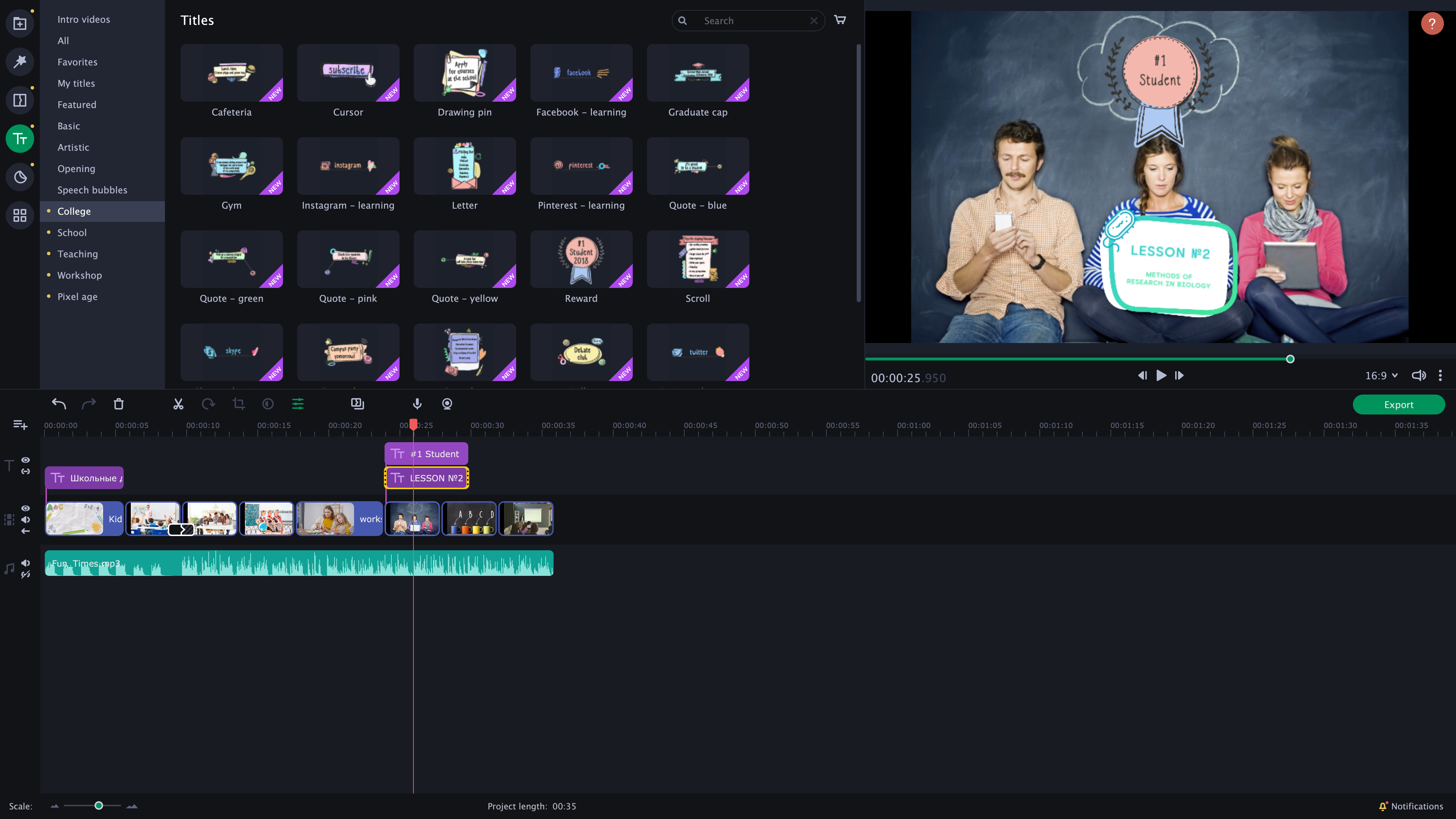This screenshot has height=819, width=1456.
Task: Delete the selected clip with the trash icon
Action: [119, 403]
